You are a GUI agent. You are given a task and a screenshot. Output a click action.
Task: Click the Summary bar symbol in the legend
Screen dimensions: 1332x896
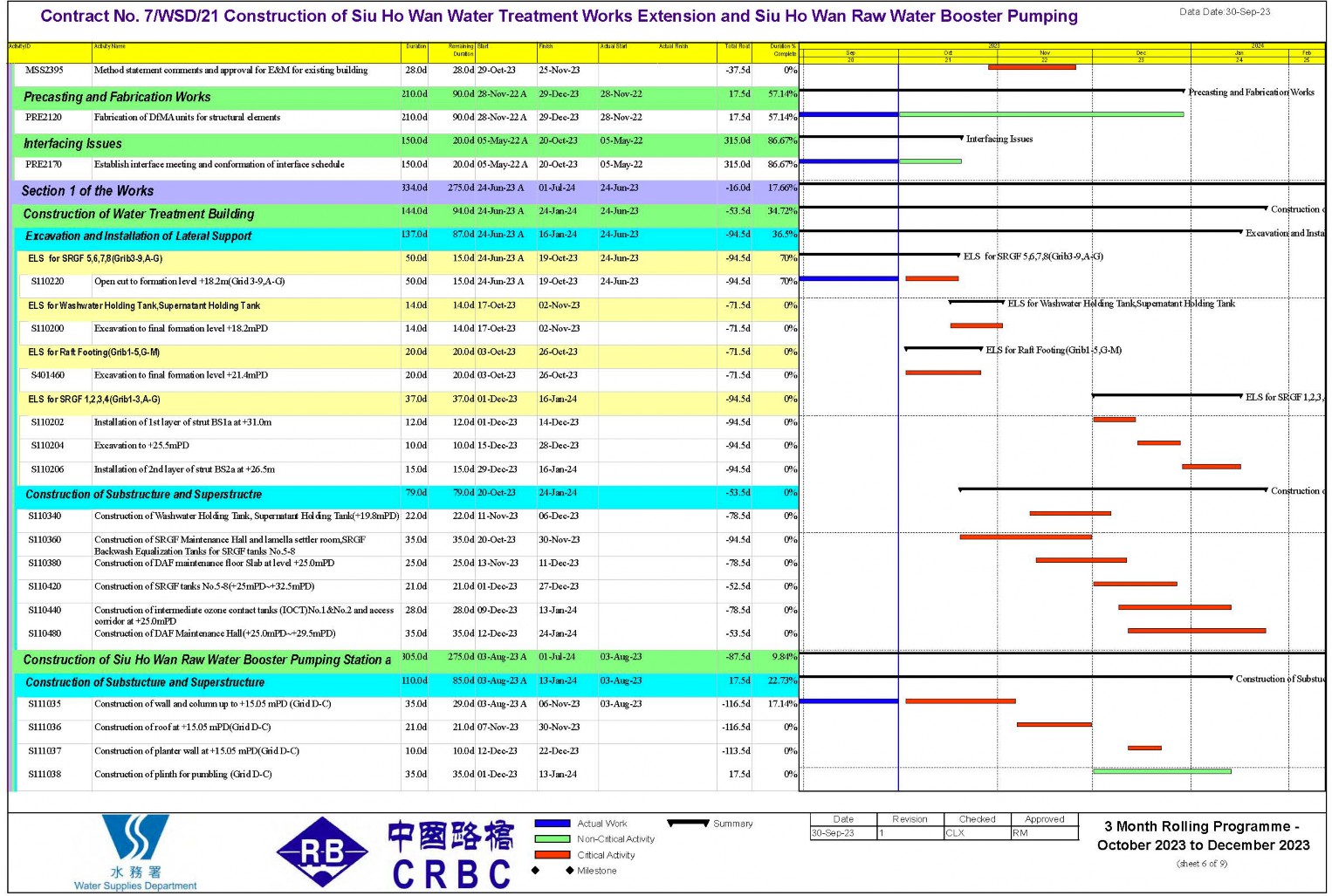[x=688, y=823]
